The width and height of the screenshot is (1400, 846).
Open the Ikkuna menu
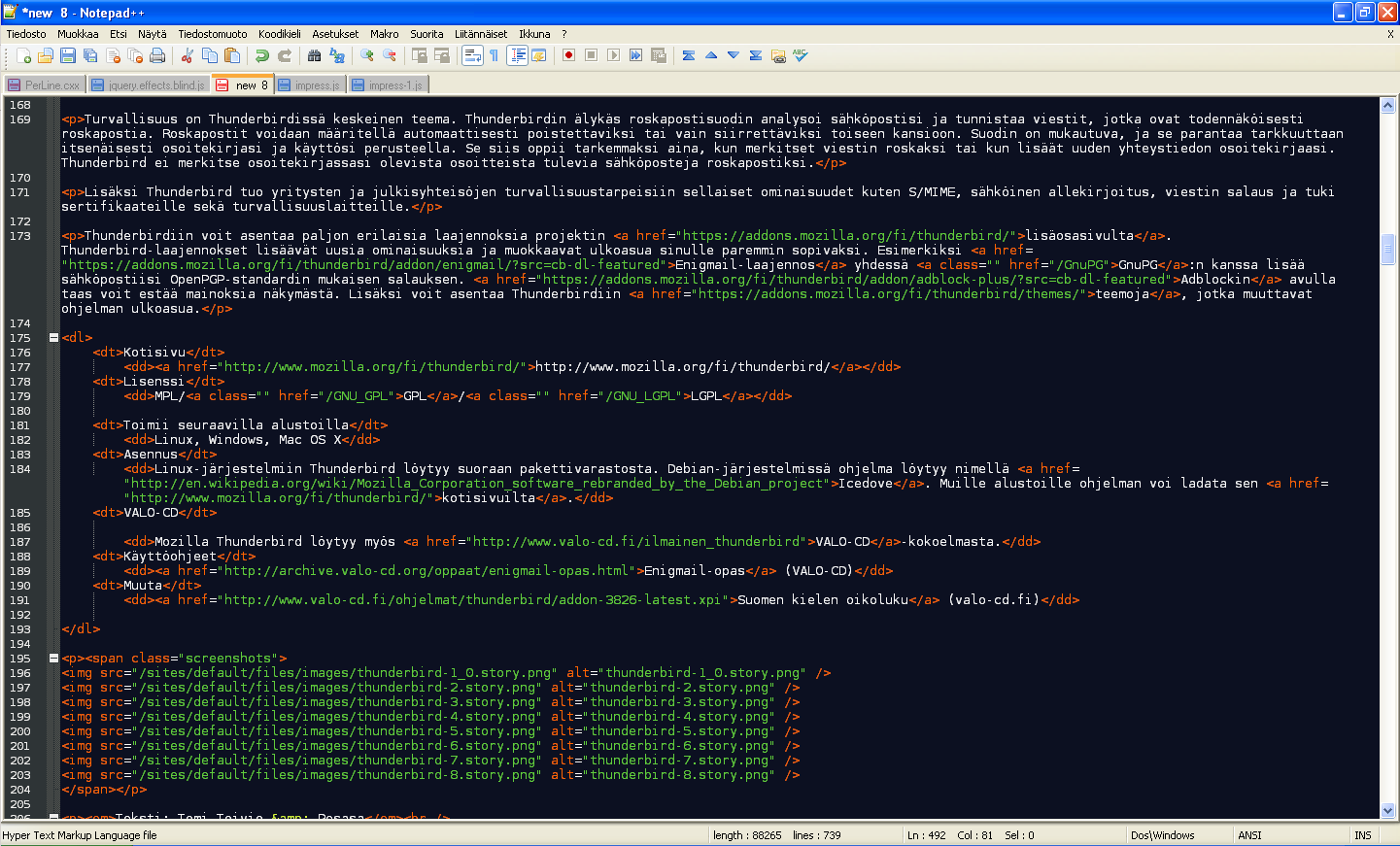(534, 34)
